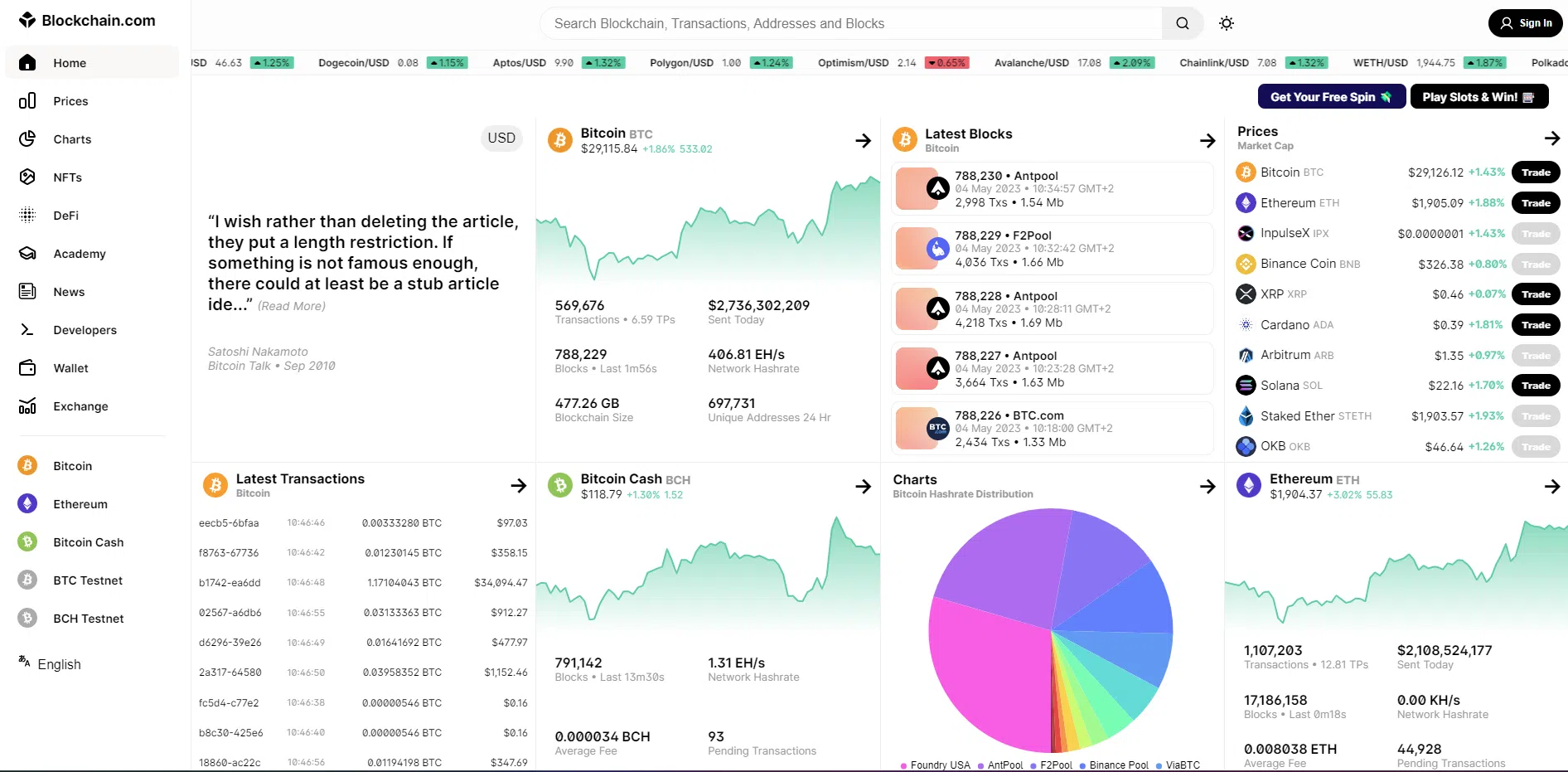Viewport: 1568px width, 772px height.
Task: Click the Arbitrum ARB coin icon
Action: 1246,355
